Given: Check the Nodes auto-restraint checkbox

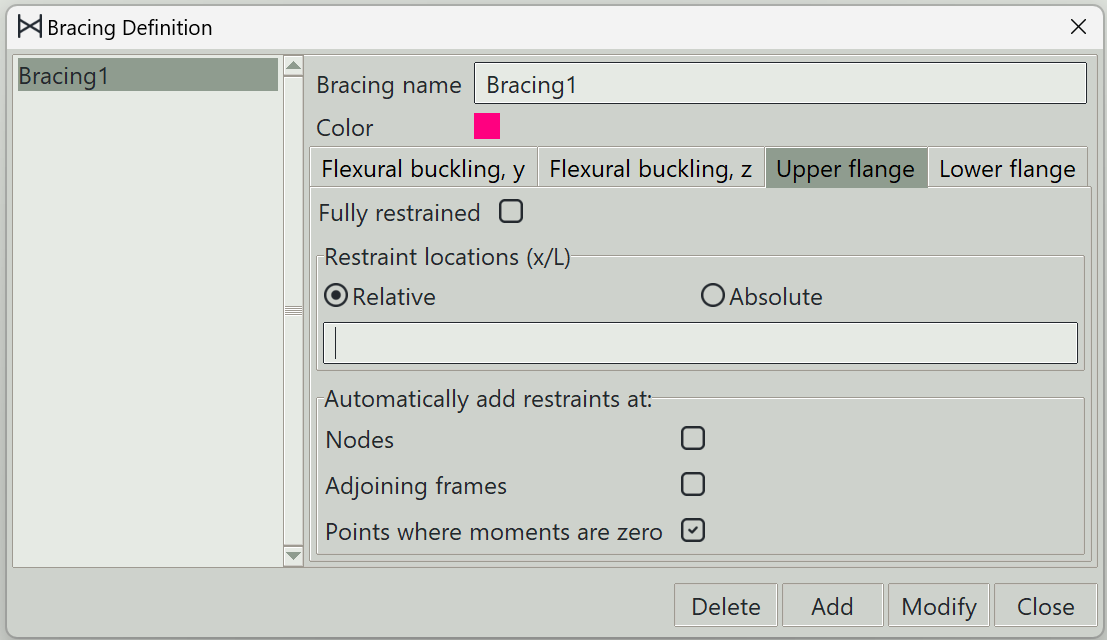Looking at the screenshot, I should coord(693,438).
